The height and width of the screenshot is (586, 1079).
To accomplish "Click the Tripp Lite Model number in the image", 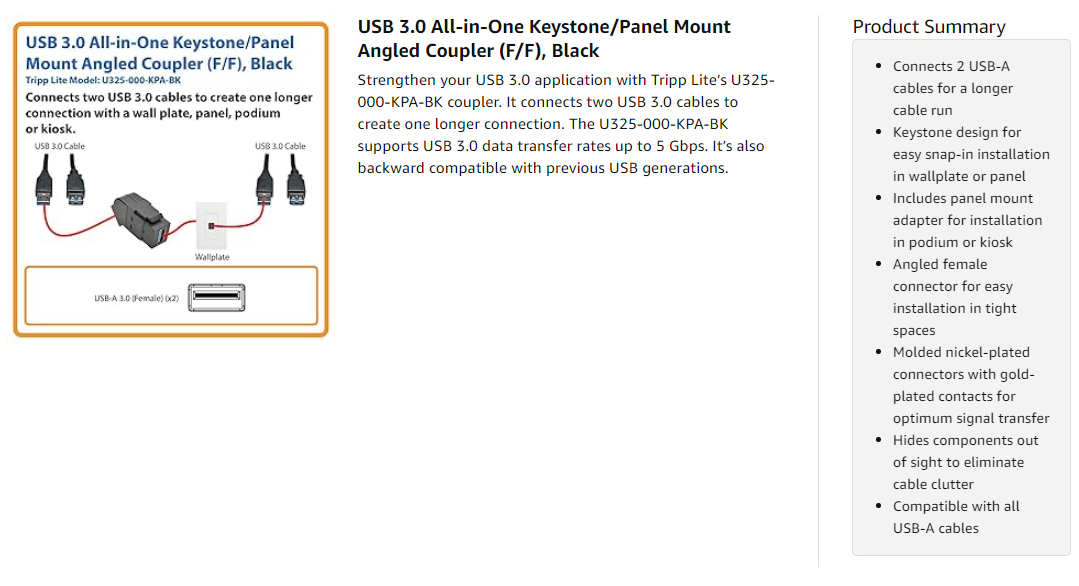I will [103, 79].
